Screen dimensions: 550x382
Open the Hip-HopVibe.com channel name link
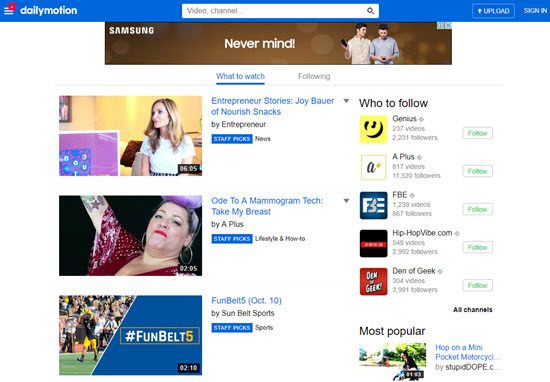(x=422, y=233)
